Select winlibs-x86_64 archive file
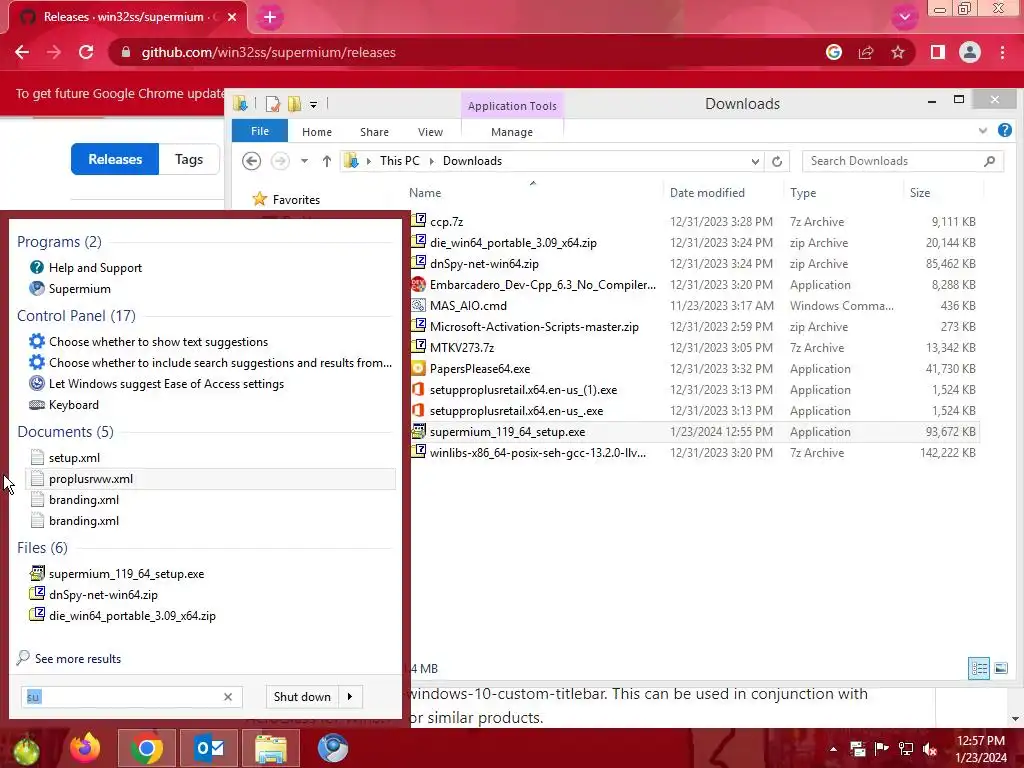 537,453
